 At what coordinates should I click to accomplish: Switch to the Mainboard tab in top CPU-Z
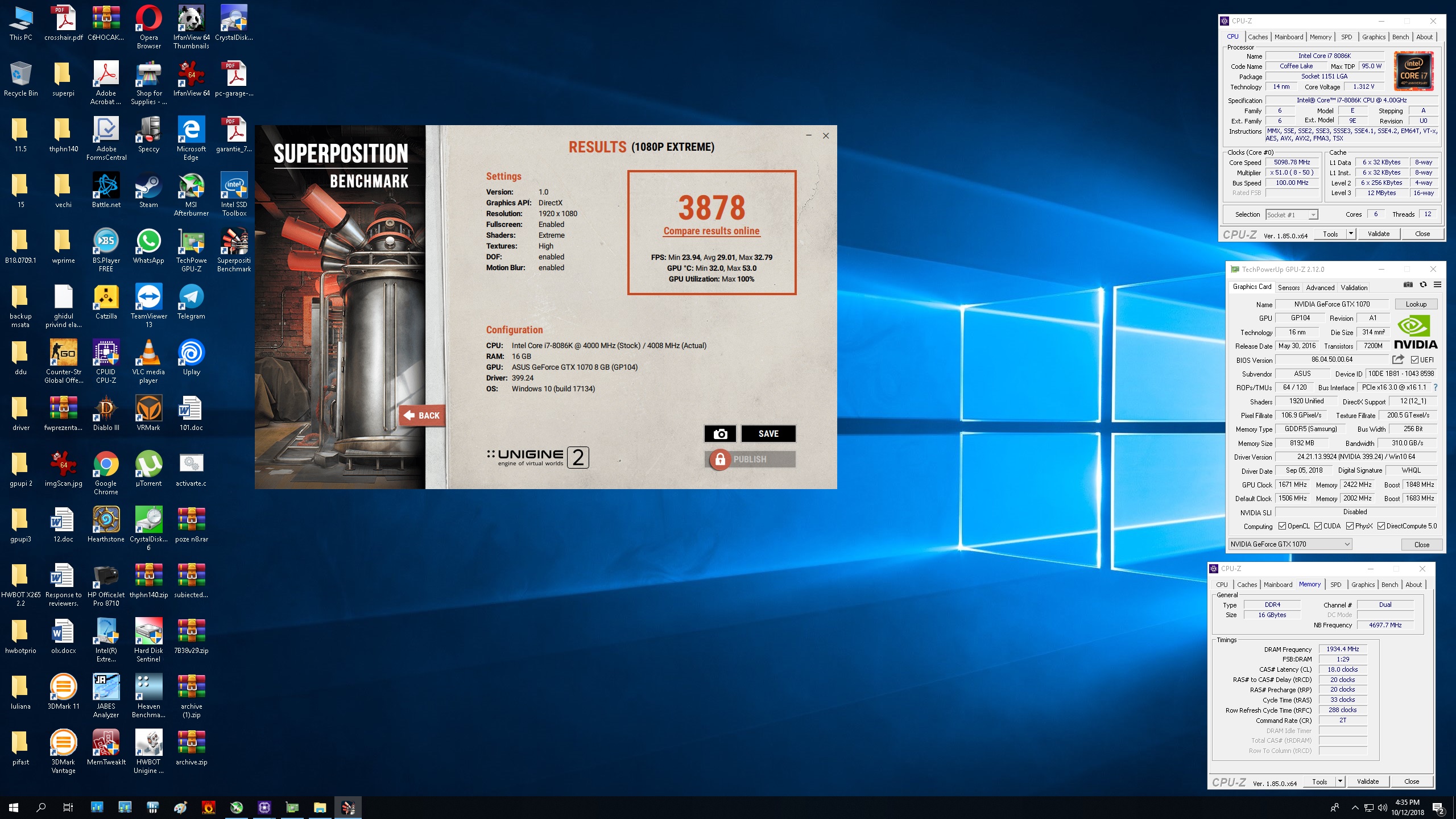pos(1288,37)
